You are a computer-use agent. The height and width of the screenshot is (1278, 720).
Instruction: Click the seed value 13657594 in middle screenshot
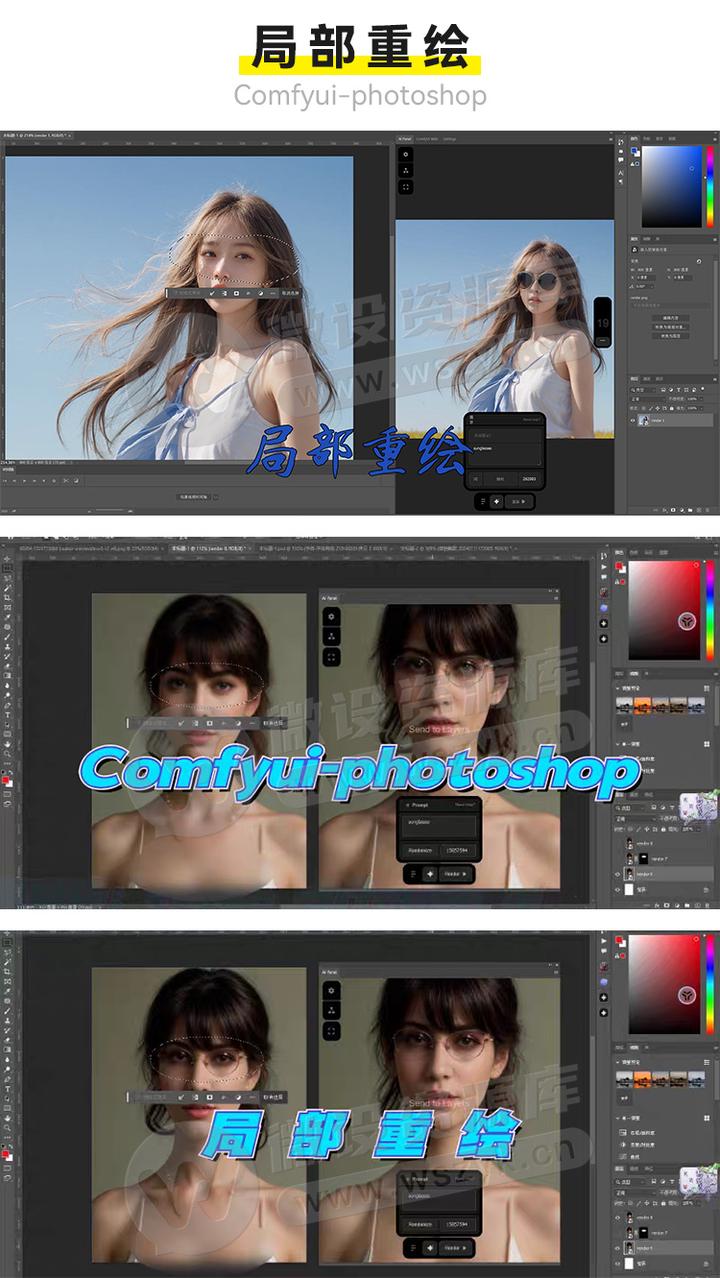[457, 850]
